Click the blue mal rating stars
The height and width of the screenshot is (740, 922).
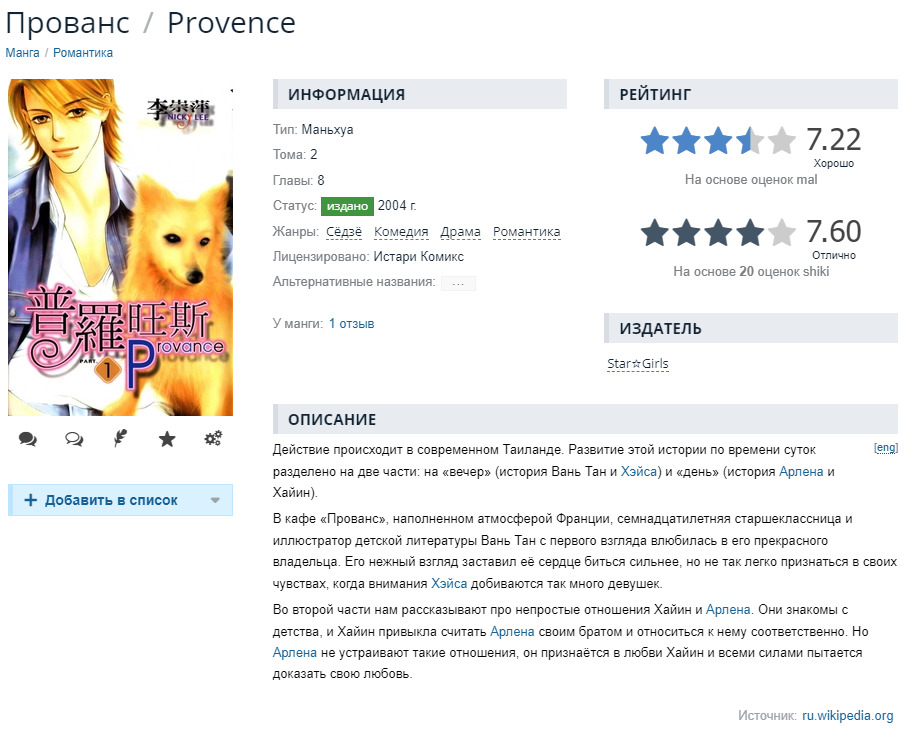(x=717, y=141)
